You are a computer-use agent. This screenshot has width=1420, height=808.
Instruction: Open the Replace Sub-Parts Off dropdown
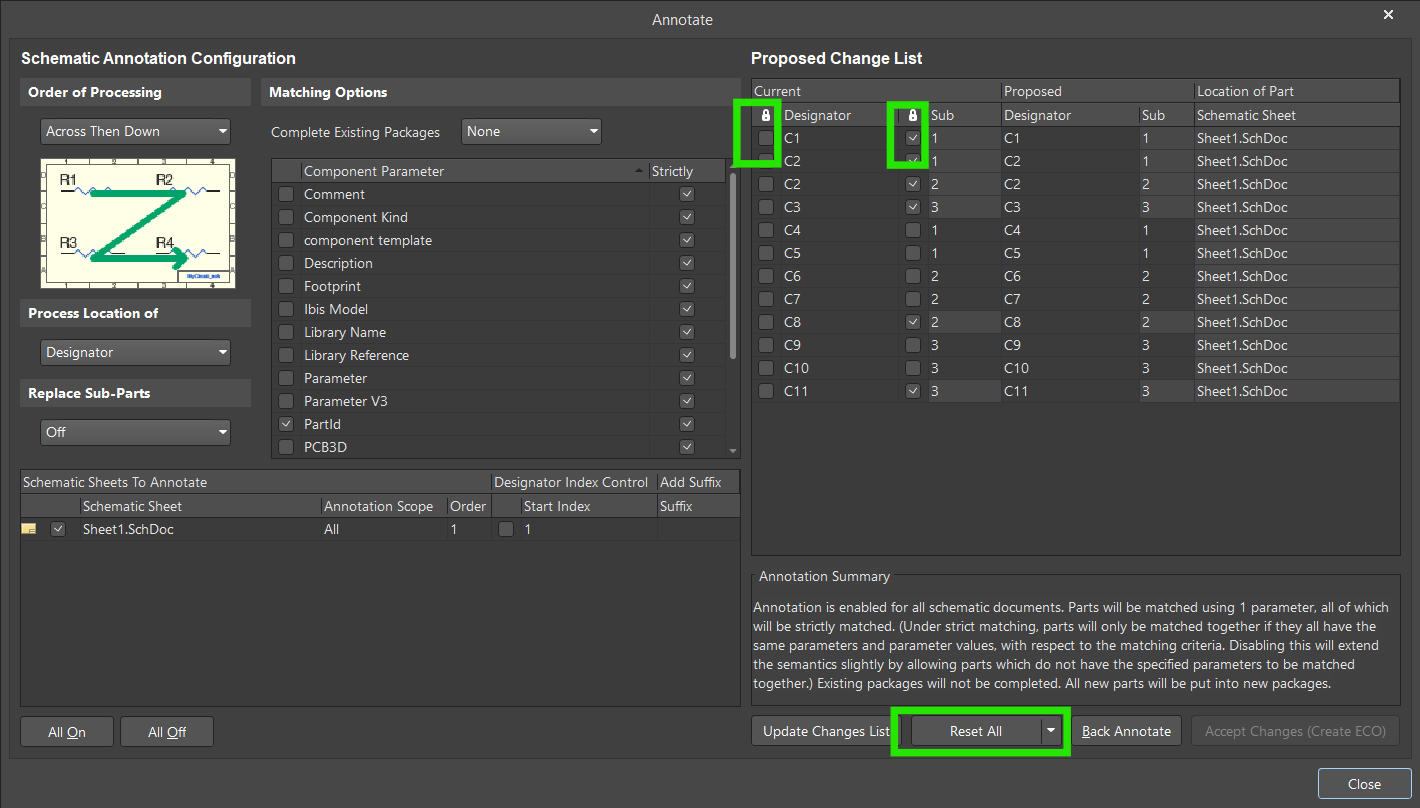pyautogui.click(x=136, y=432)
